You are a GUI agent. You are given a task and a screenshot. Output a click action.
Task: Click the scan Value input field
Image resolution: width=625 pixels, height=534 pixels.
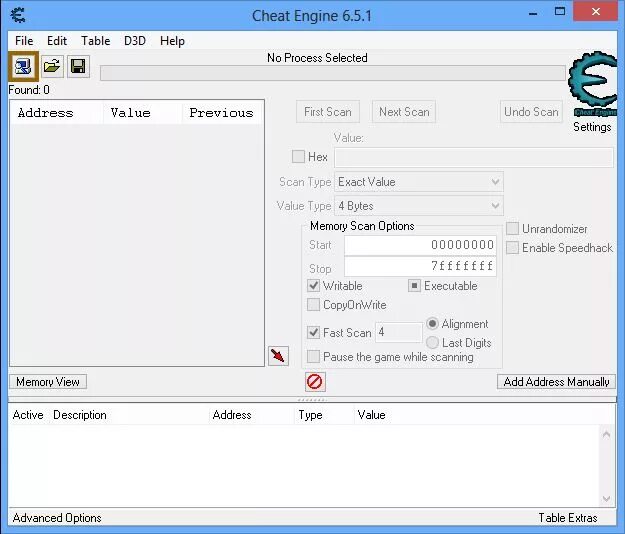(474, 157)
